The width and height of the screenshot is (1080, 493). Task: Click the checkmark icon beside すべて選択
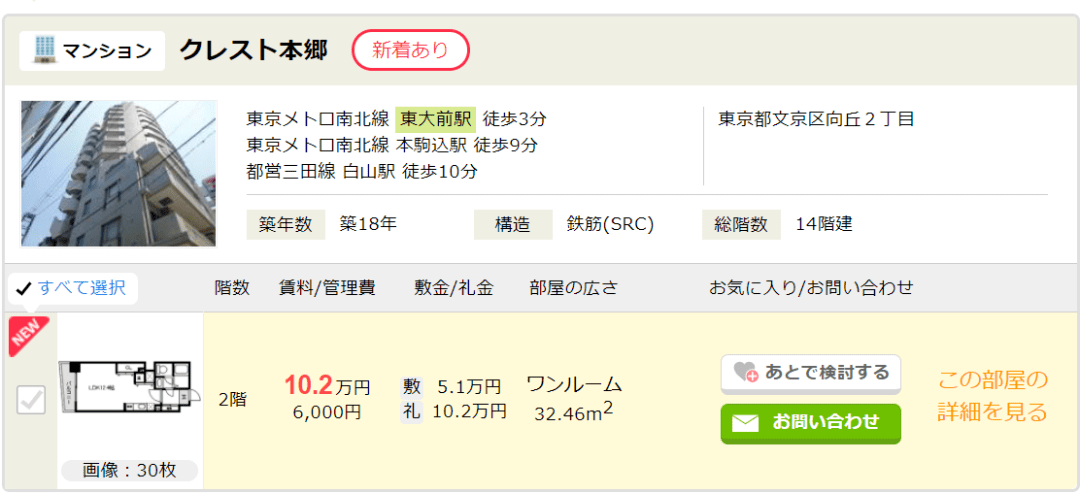23,289
